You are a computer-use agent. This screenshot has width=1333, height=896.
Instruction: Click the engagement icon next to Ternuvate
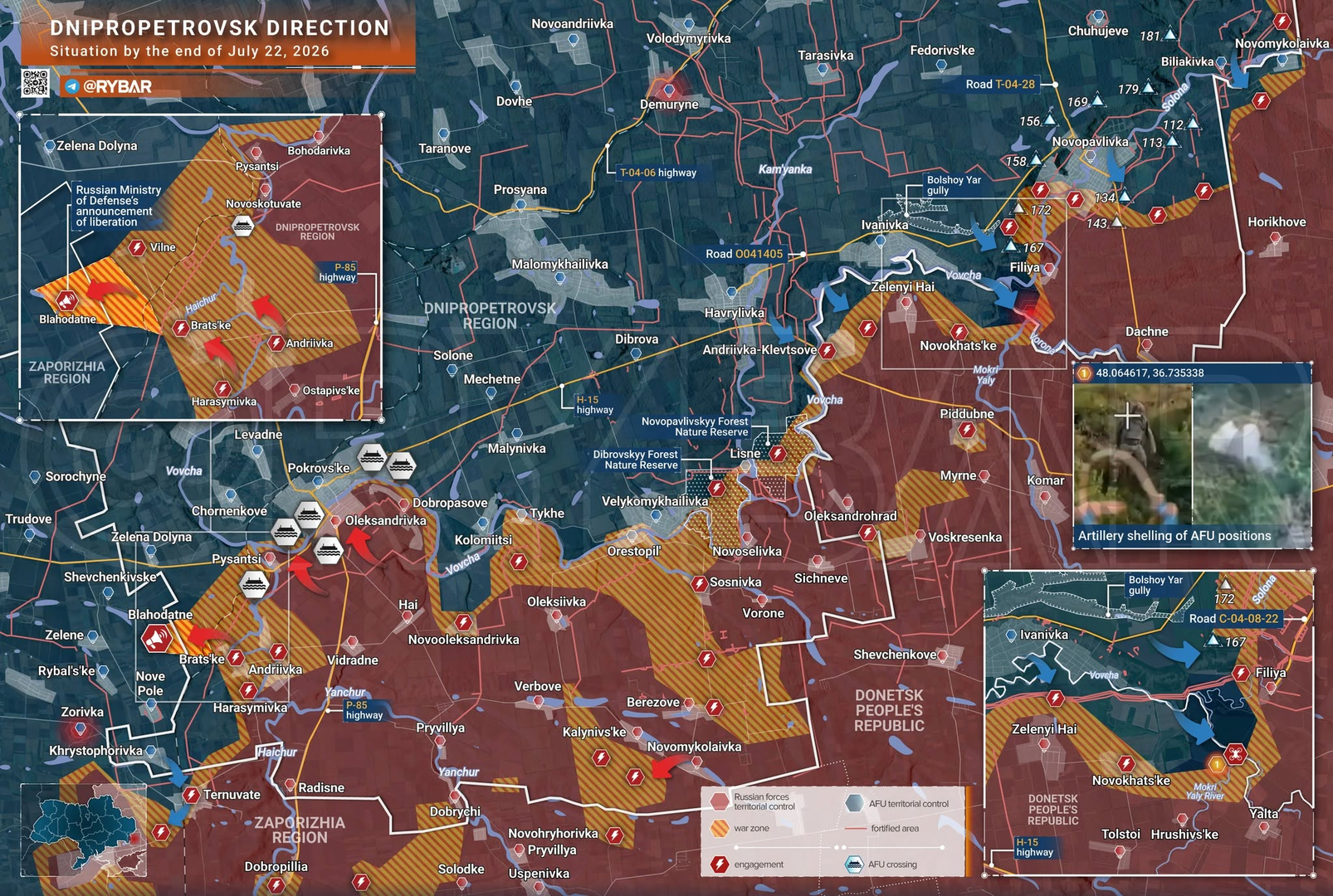(x=192, y=795)
